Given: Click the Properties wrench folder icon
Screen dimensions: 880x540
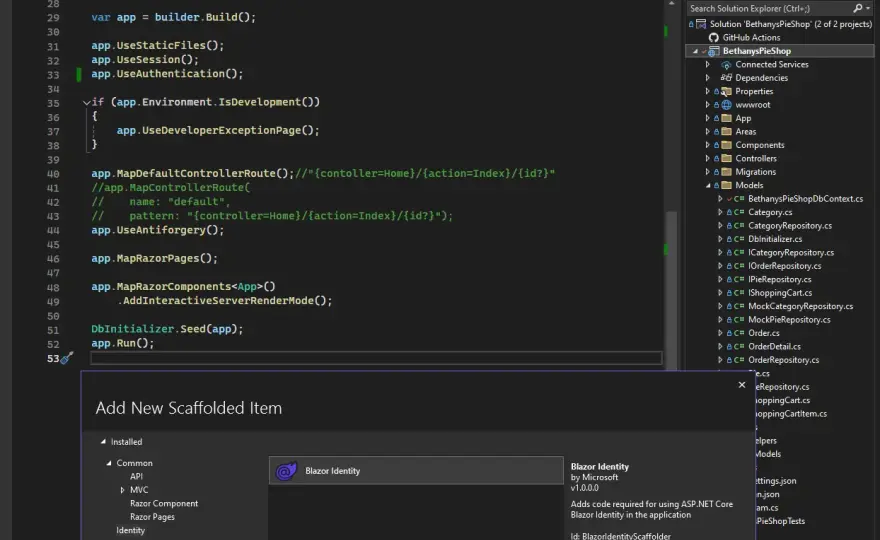Looking at the screenshot, I should pyautogui.click(x=726, y=91).
